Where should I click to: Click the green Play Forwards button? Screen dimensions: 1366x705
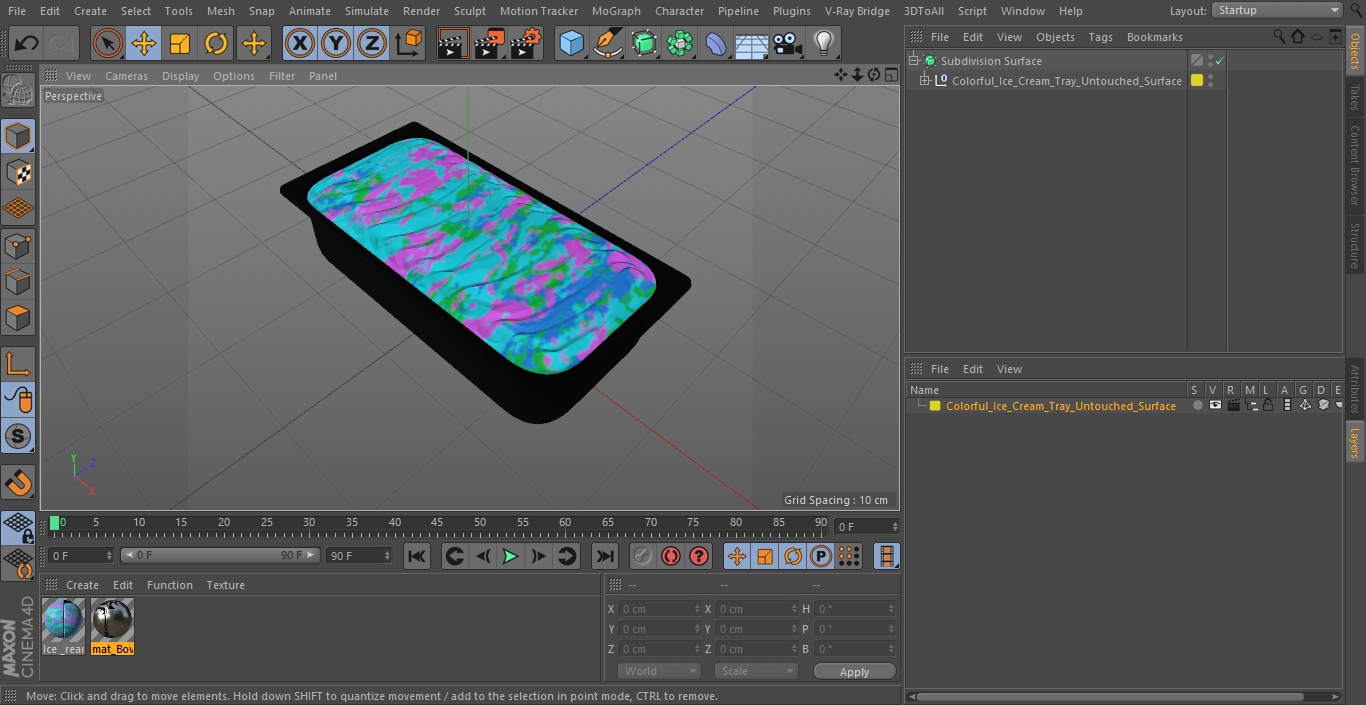point(510,556)
